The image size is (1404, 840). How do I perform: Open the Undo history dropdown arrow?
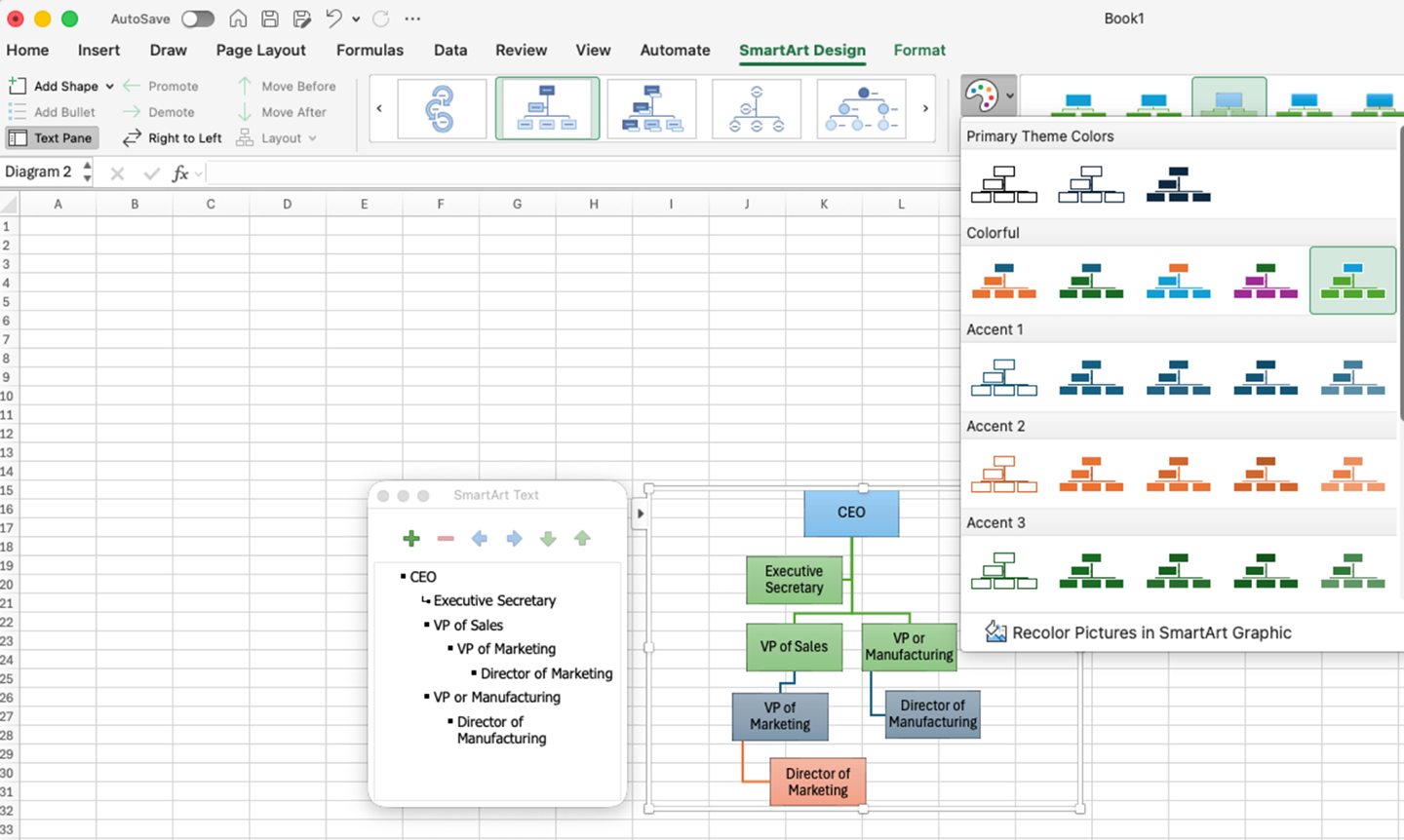(x=356, y=19)
